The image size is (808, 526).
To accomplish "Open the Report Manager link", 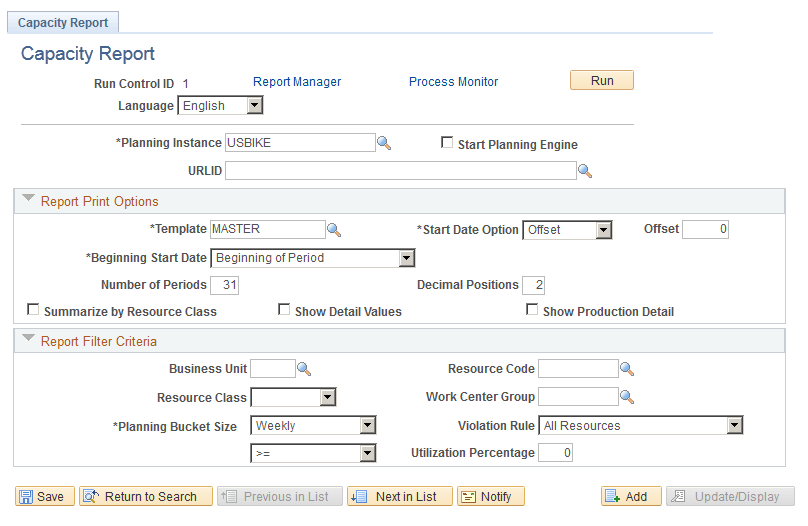I will tap(297, 82).
